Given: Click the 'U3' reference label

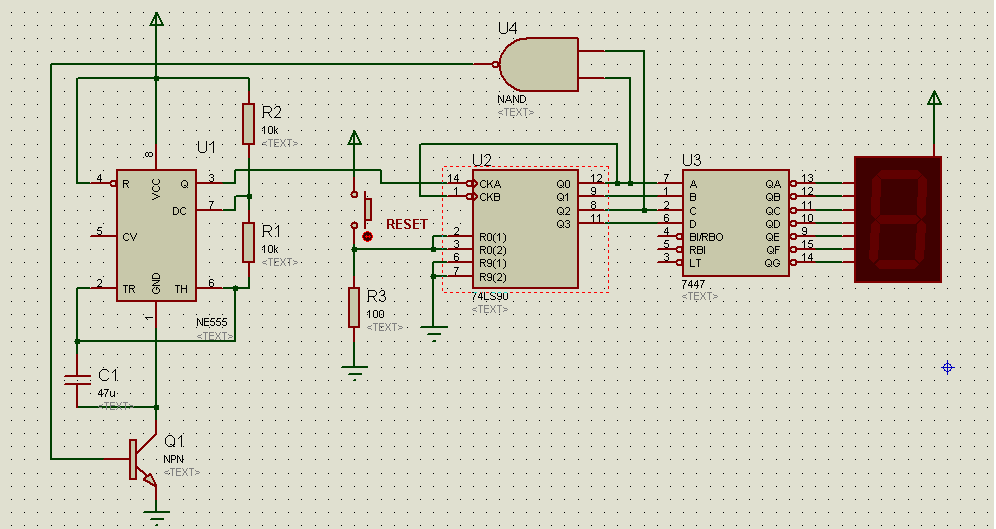Looking at the screenshot, I should tap(692, 160).
